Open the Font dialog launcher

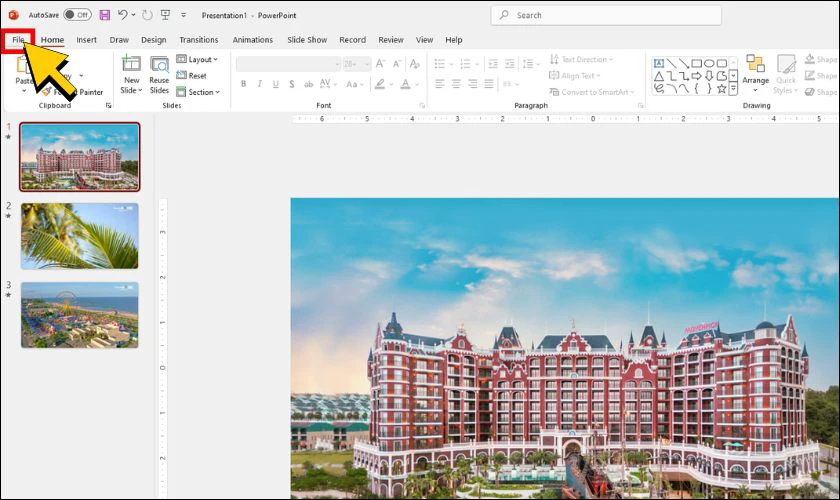(422, 106)
